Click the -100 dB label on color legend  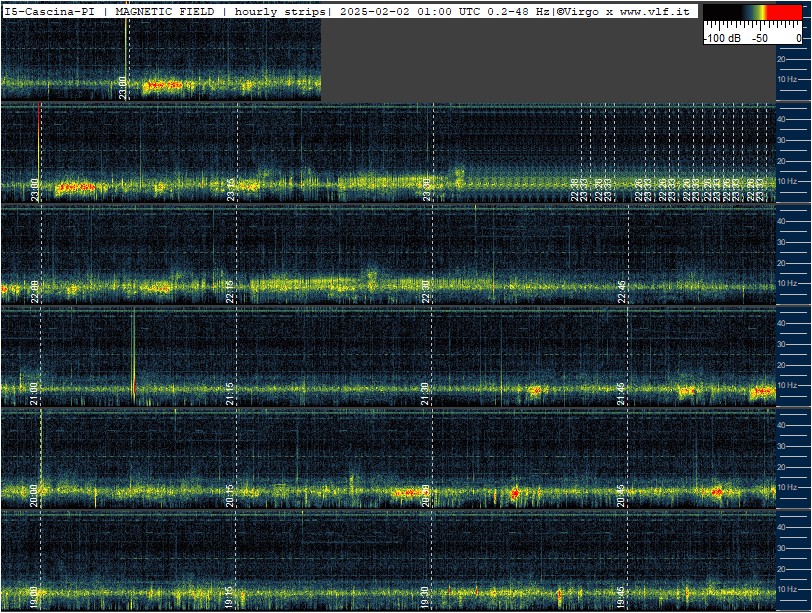tap(722, 38)
